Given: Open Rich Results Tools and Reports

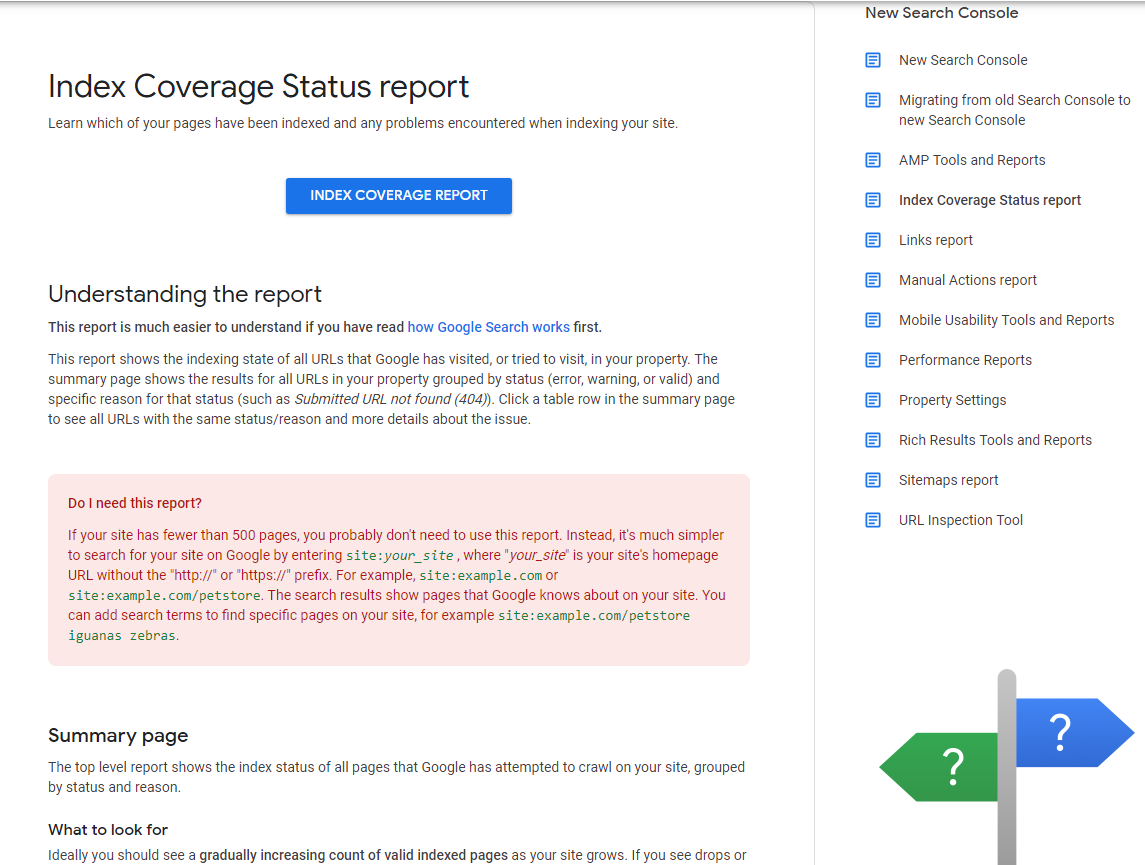Looking at the screenshot, I should [x=995, y=440].
